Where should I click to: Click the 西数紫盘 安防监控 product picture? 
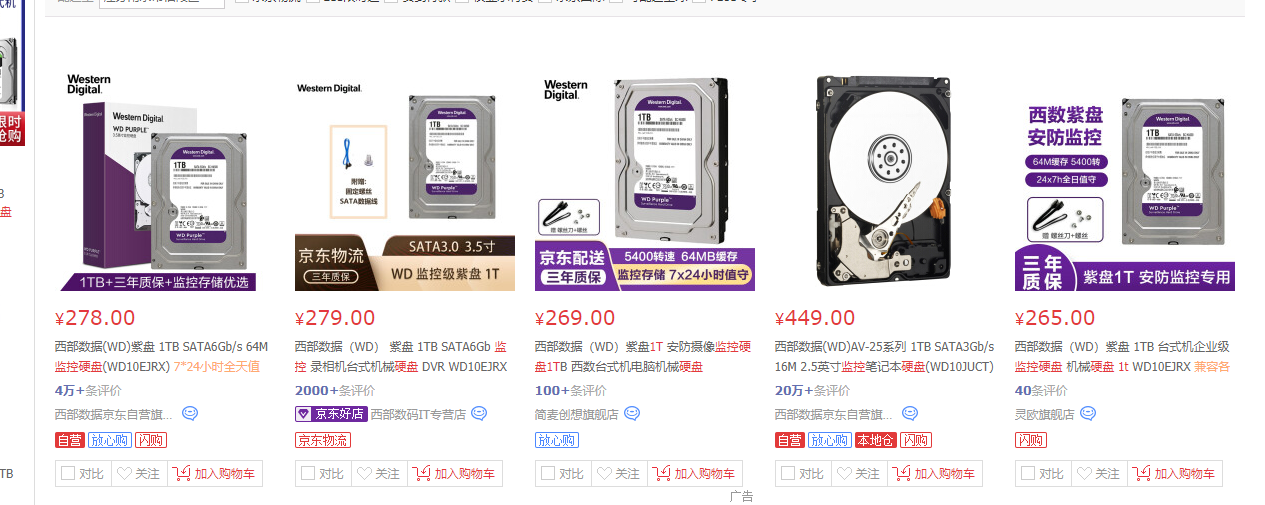pyautogui.click(x=1125, y=180)
